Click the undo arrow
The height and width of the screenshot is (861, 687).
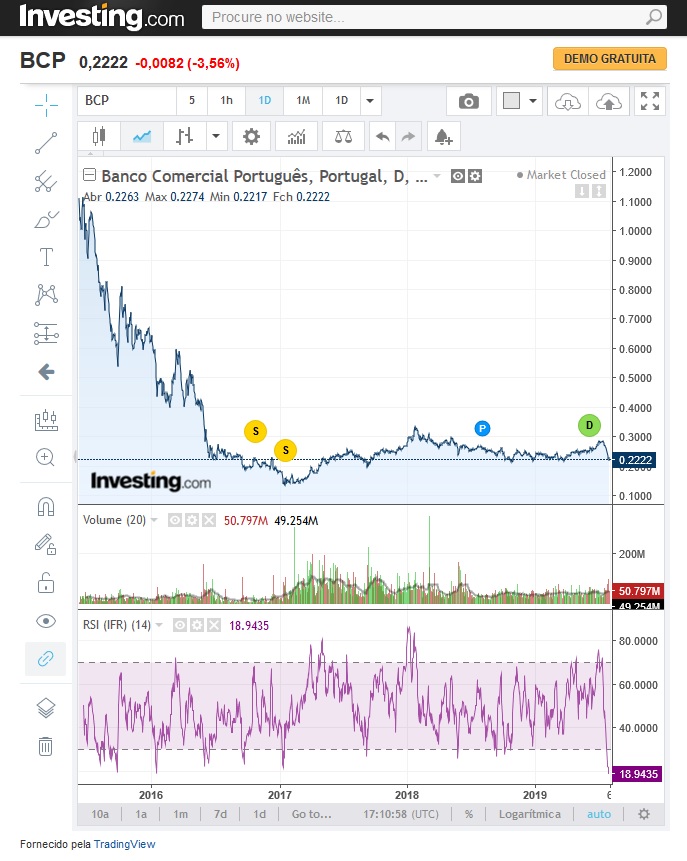pyautogui.click(x=383, y=136)
